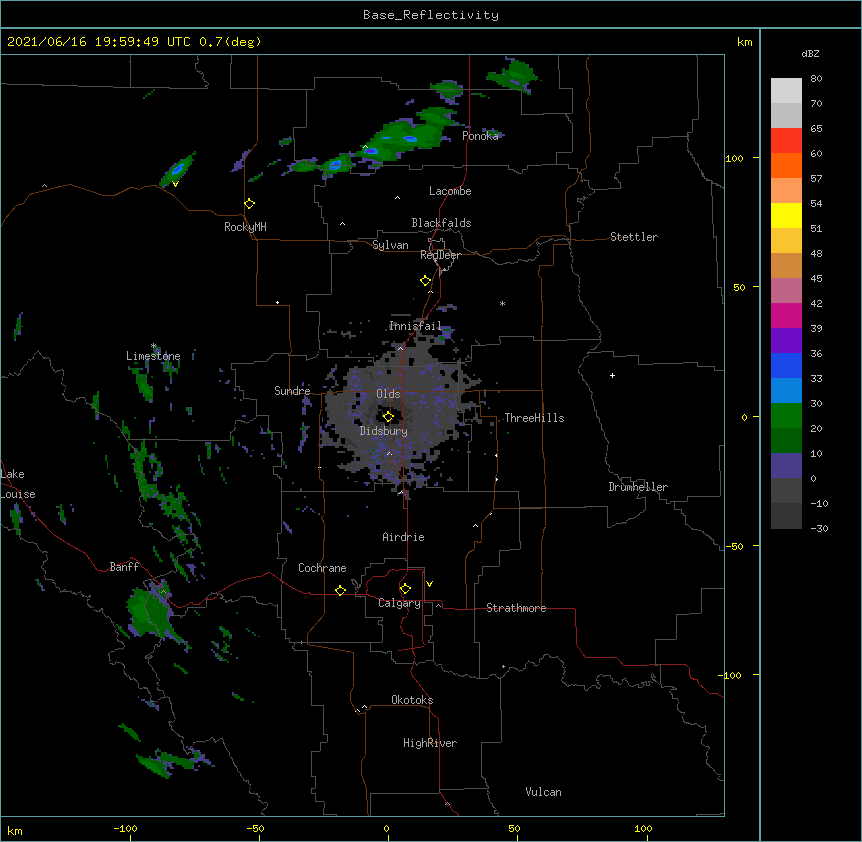862x842 pixels.
Task: Select the light gray 70 dBZ legend swatch
Action: coord(786,115)
